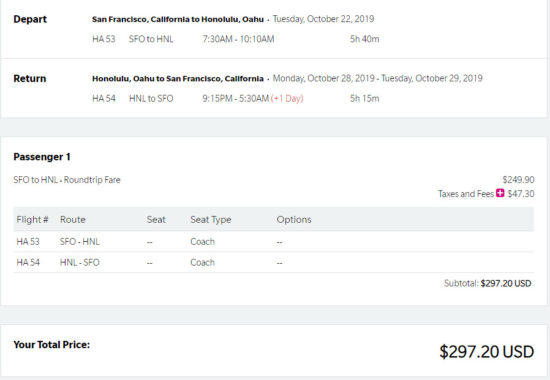The image size is (550, 380).
Task: Click the Depart section heading
Action: (x=30, y=19)
